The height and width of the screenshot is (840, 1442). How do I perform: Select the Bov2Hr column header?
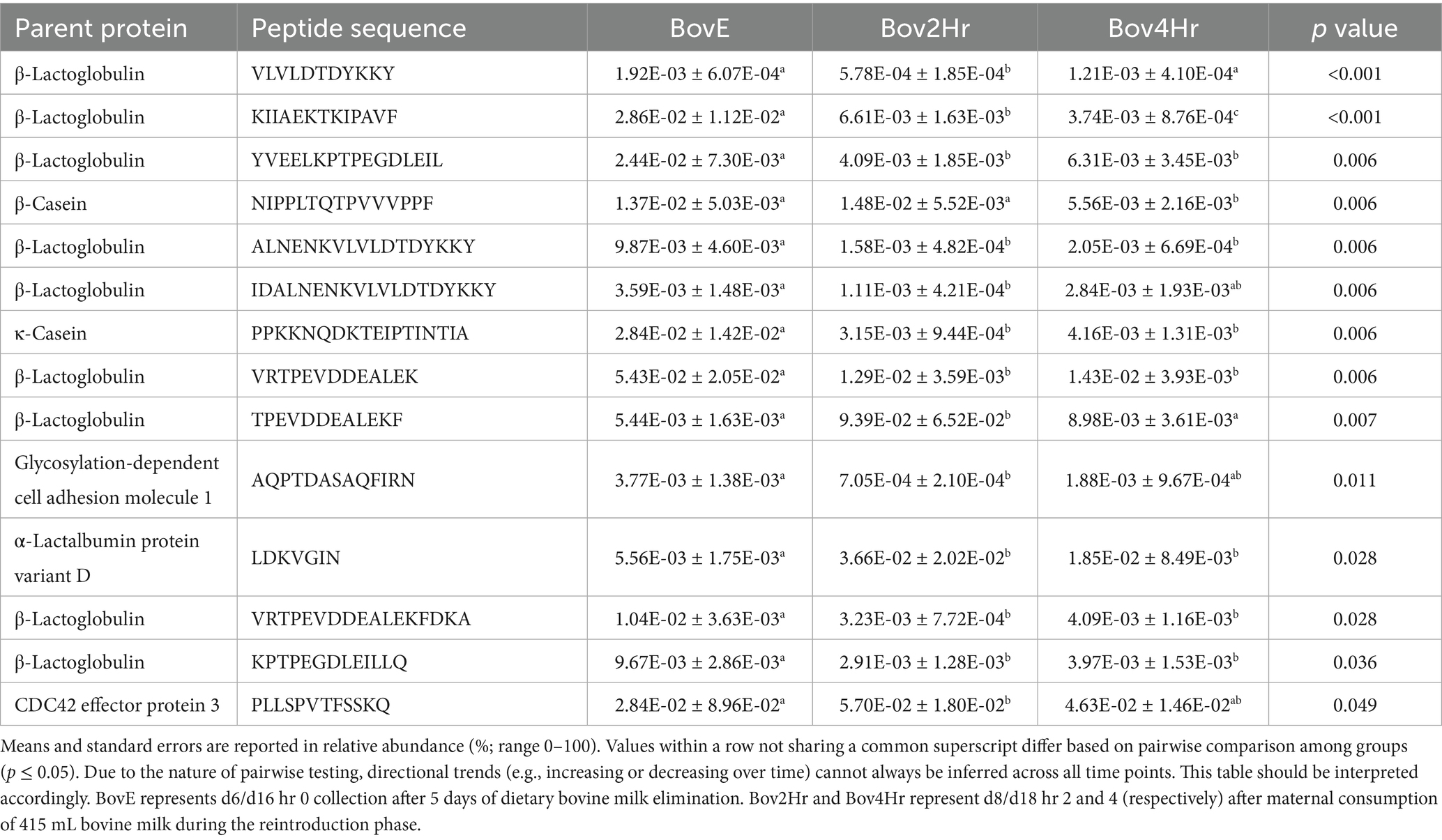(x=925, y=28)
